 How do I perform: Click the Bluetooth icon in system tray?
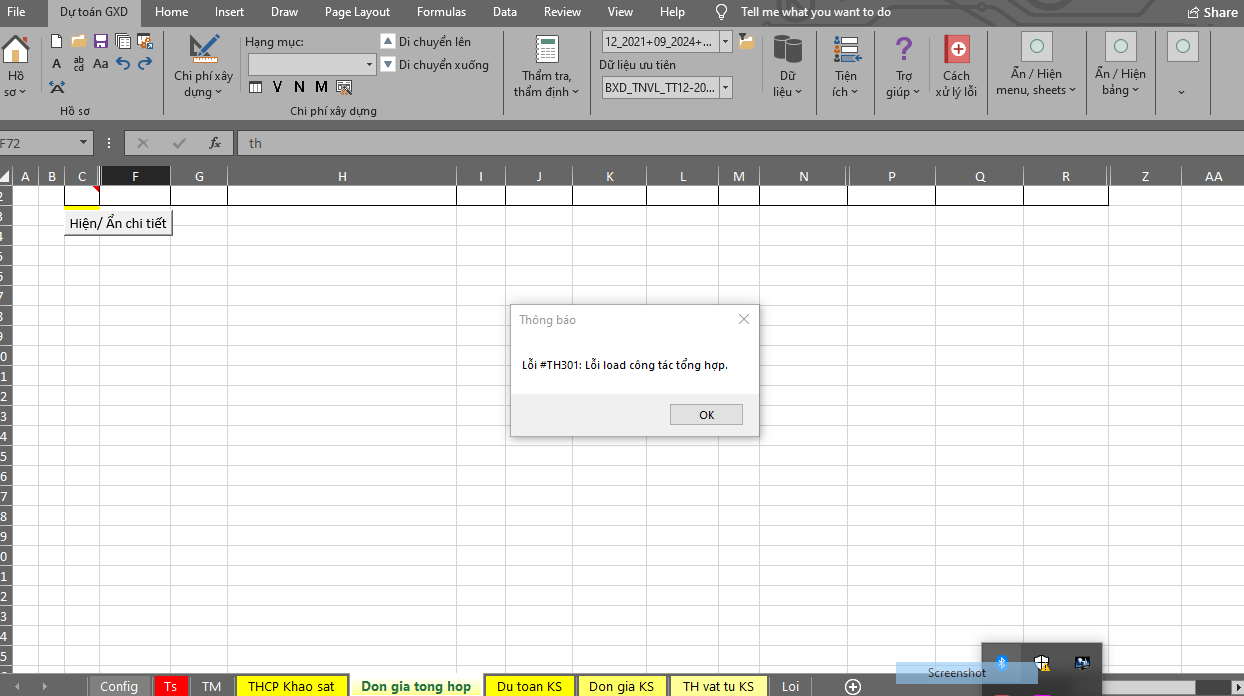[x=1001, y=662]
